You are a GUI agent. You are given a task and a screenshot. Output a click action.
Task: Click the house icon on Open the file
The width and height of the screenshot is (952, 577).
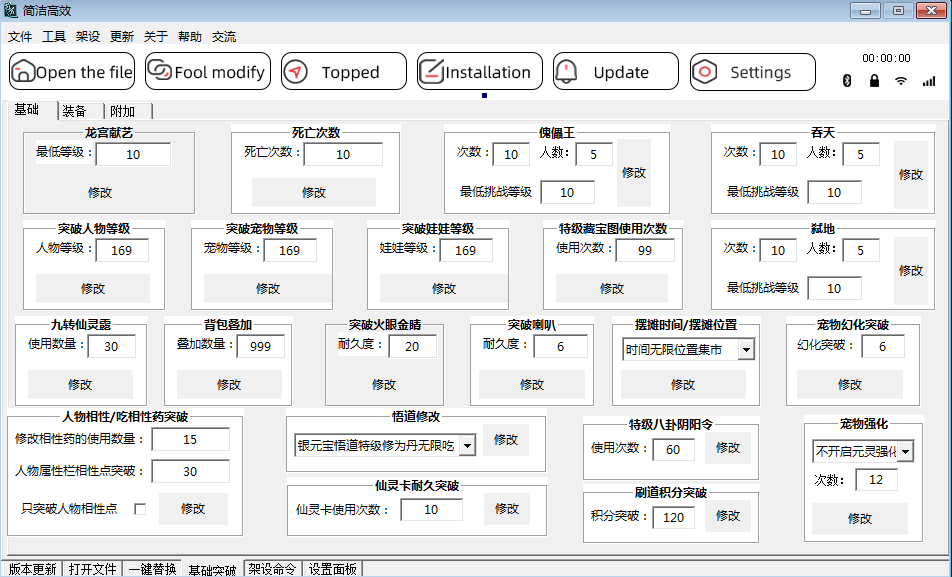(23, 72)
